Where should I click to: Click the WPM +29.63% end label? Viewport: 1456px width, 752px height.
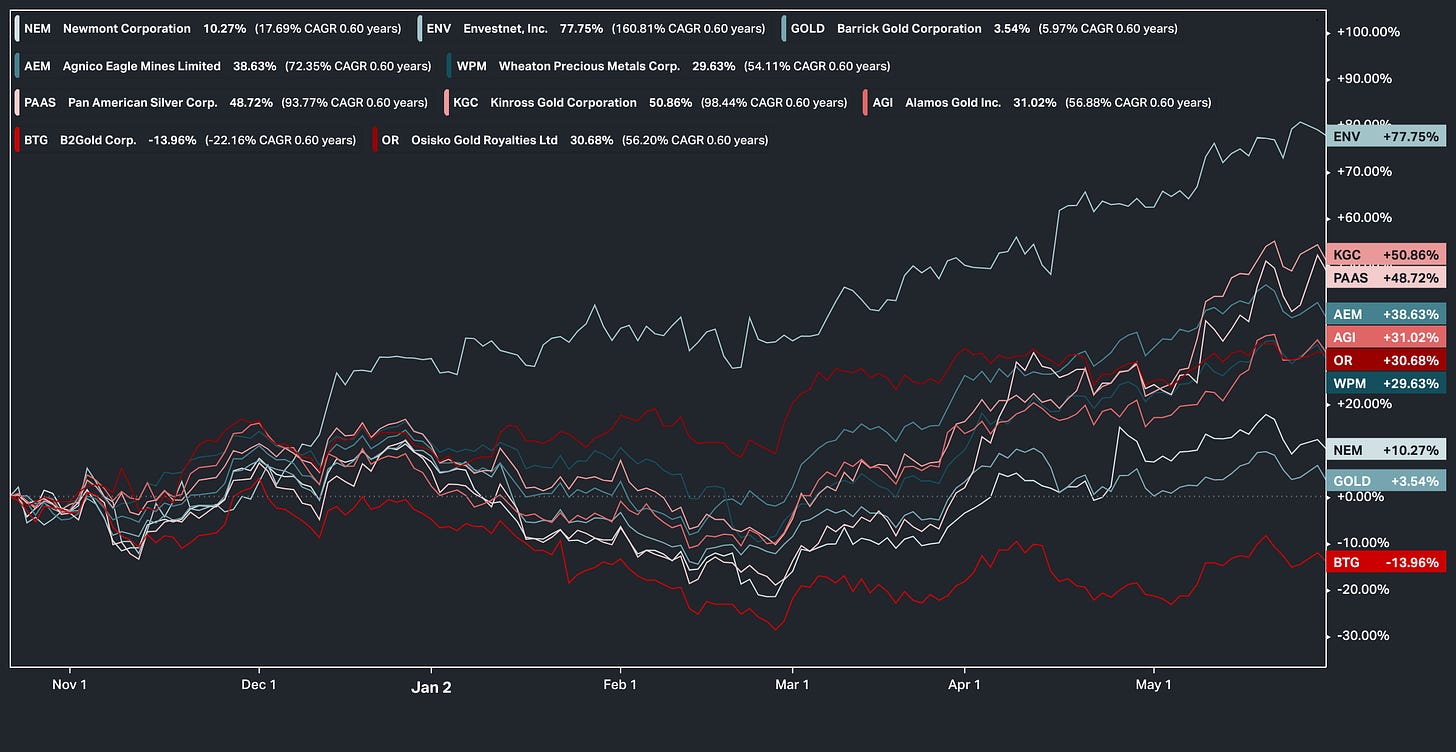1386,383
